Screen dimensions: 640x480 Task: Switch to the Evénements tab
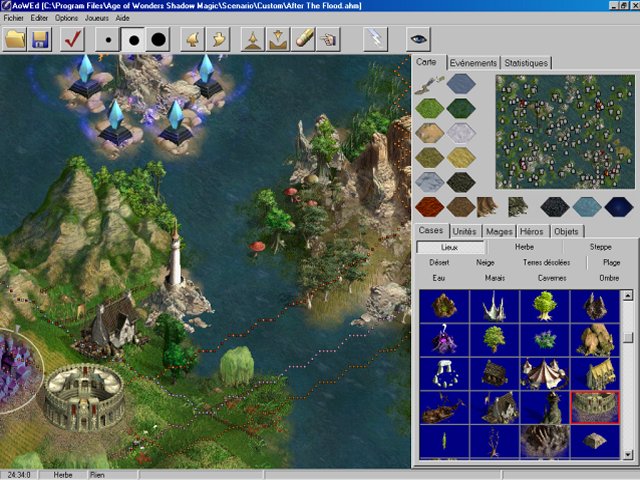click(x=473, y=63)
